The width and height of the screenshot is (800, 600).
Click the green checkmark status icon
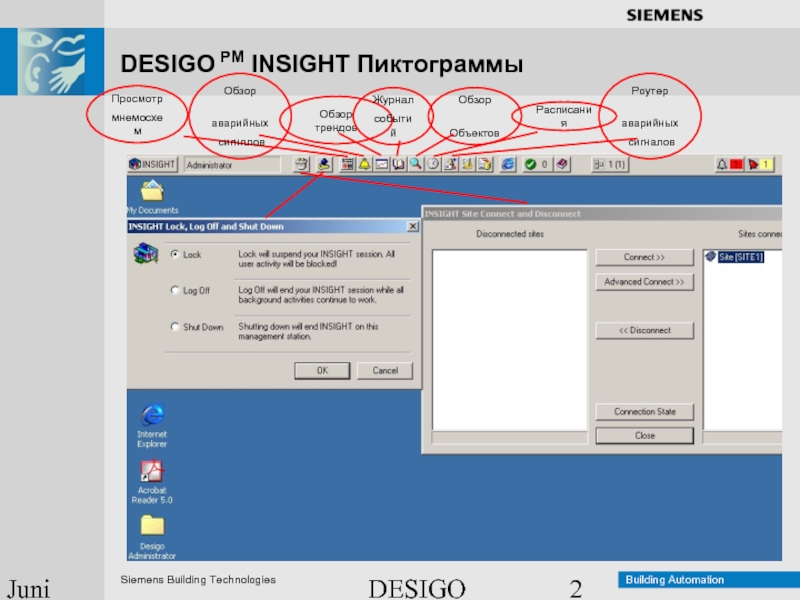tap(531, 164)
